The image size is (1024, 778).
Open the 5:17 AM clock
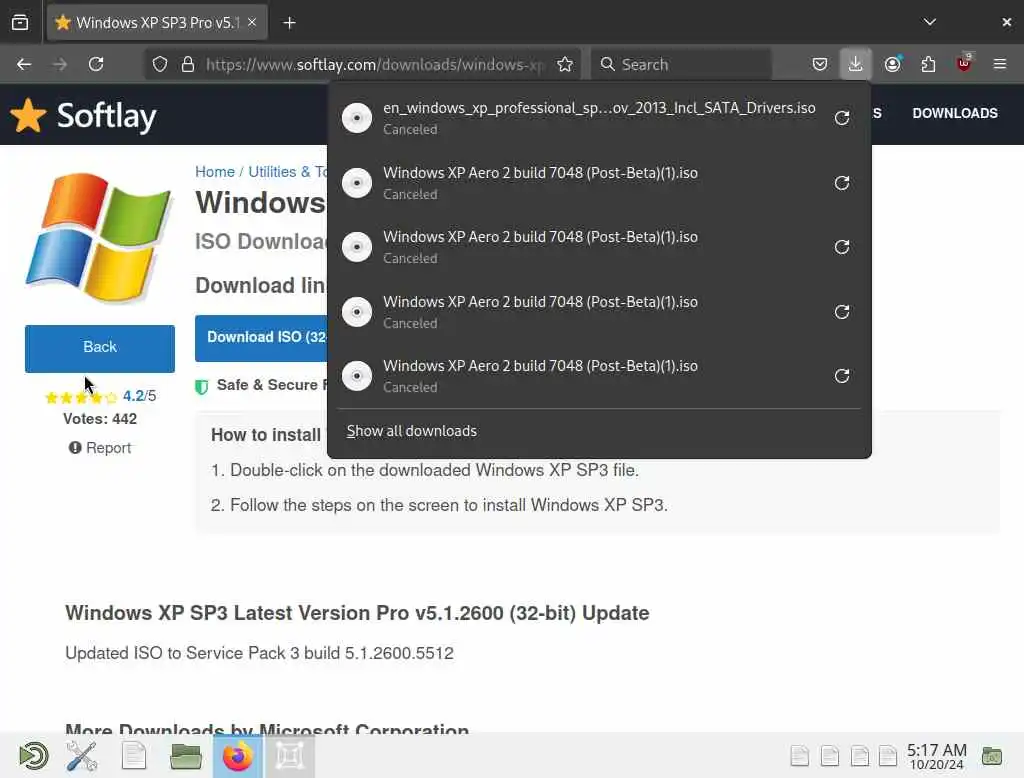click(936, 756)
